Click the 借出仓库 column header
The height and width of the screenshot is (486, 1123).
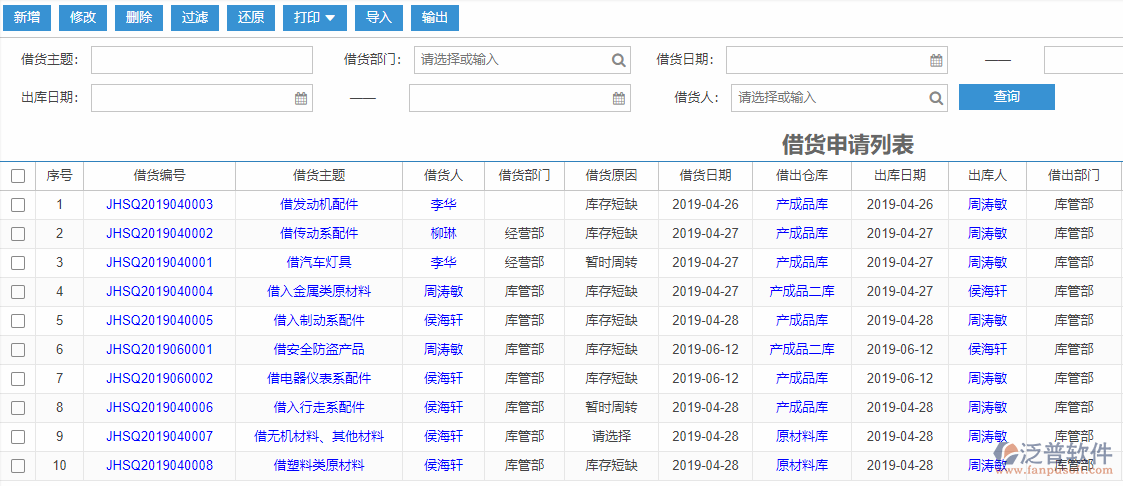802,175
